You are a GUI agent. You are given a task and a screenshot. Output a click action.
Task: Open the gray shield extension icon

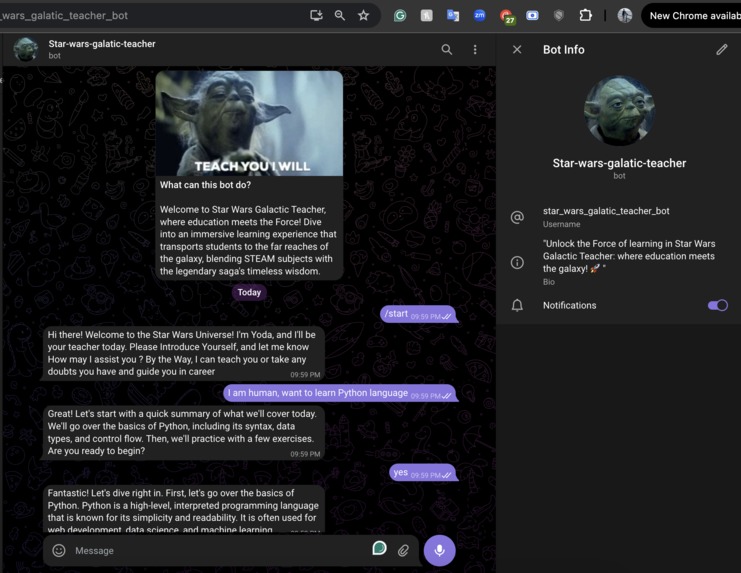point(559,16)
